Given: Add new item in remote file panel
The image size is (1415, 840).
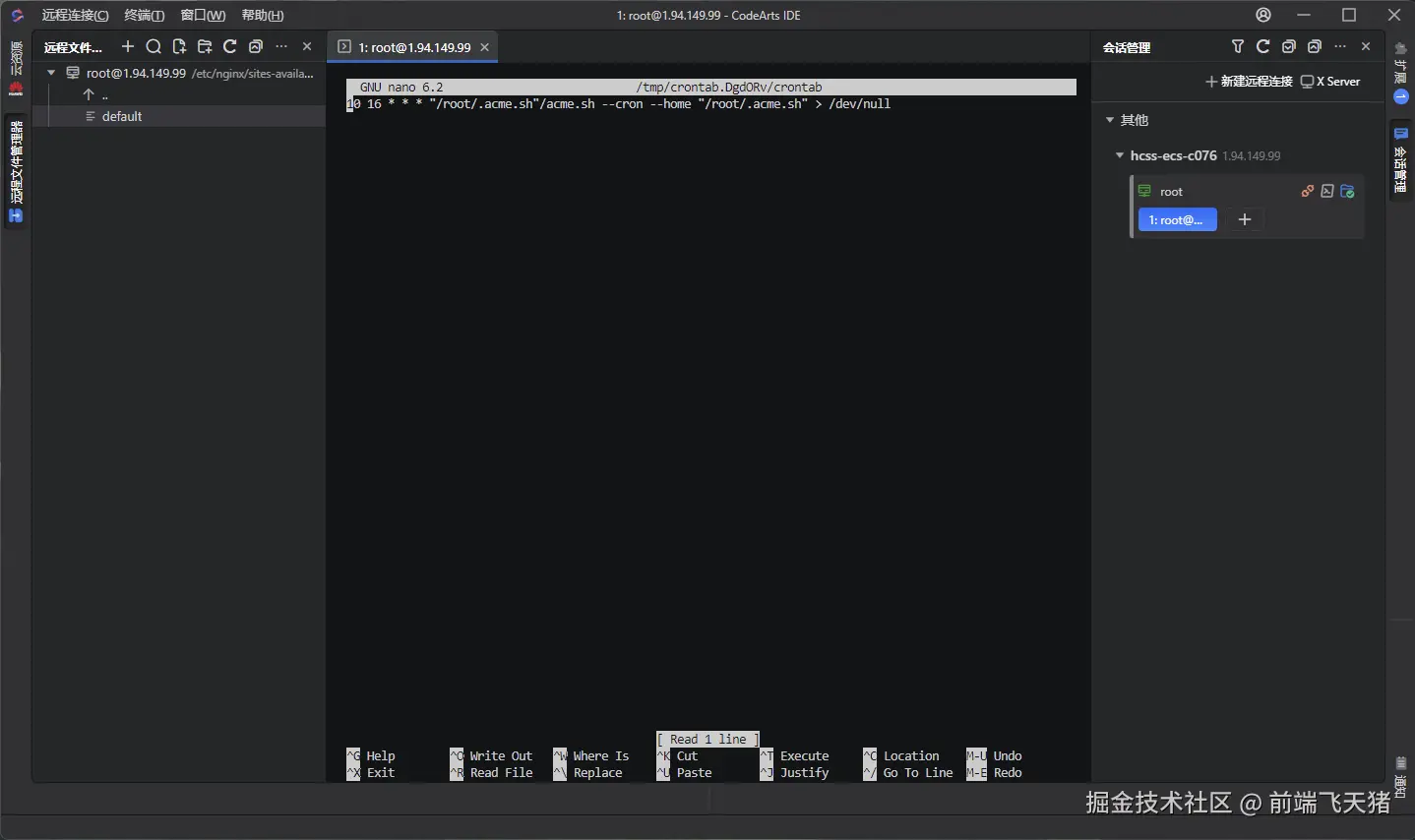Looking at the screenshot, I should 128,46.
